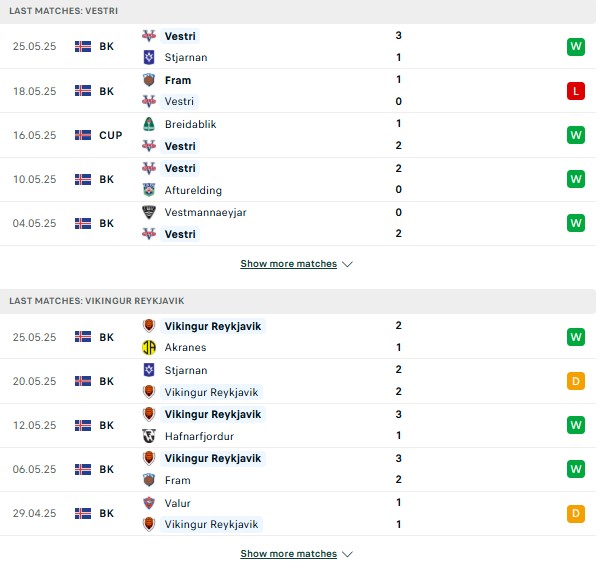Click the Fram club crest in the 18.05.25 match
Viewport: 600px width, 573px height.
[149, 80]
